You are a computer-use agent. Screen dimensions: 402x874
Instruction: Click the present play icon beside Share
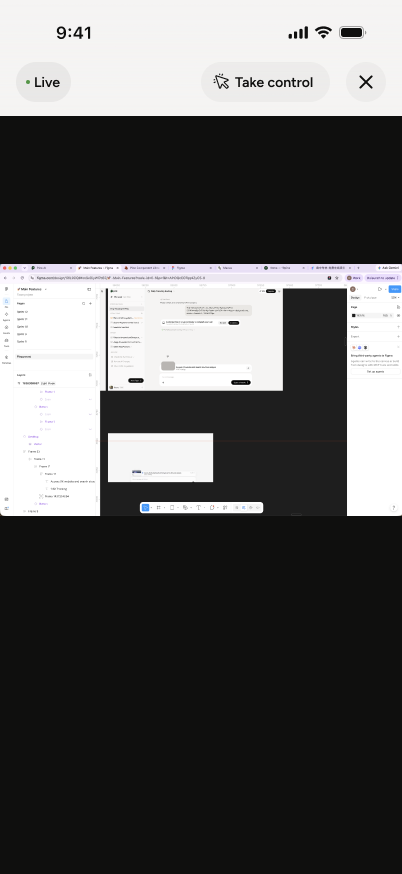point(379,289)
